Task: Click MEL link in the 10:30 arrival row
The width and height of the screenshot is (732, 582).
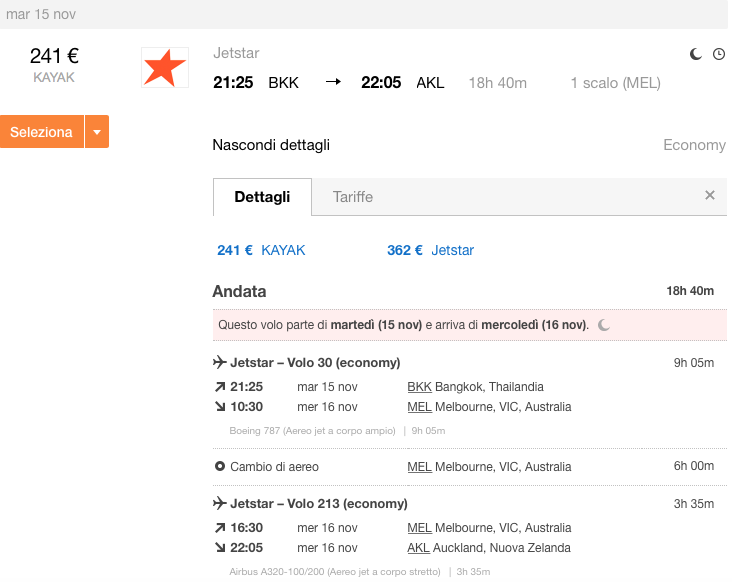Action: click(419, 407)
